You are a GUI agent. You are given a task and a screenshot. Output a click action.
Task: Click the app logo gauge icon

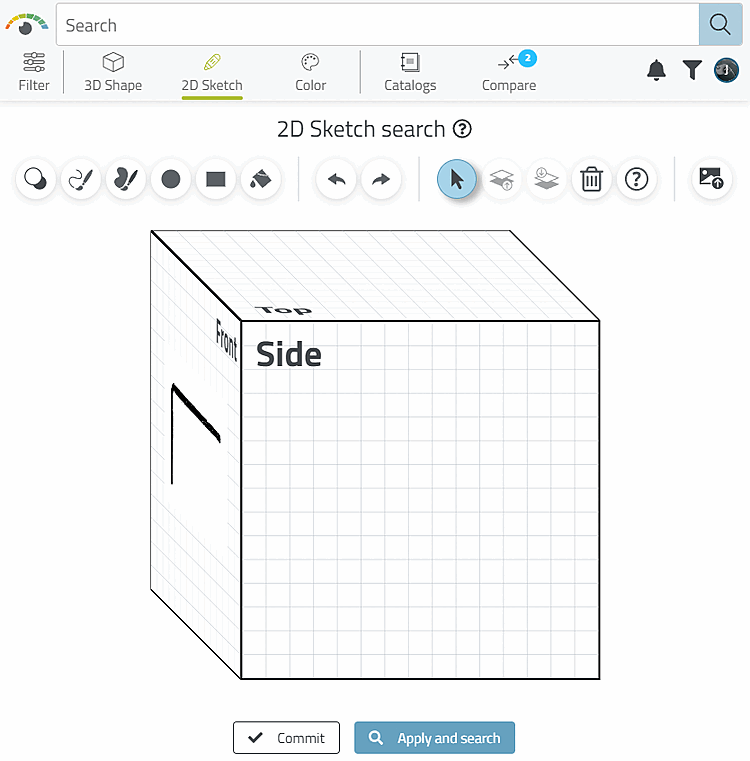pyautogui.click(x=26, y=25)
